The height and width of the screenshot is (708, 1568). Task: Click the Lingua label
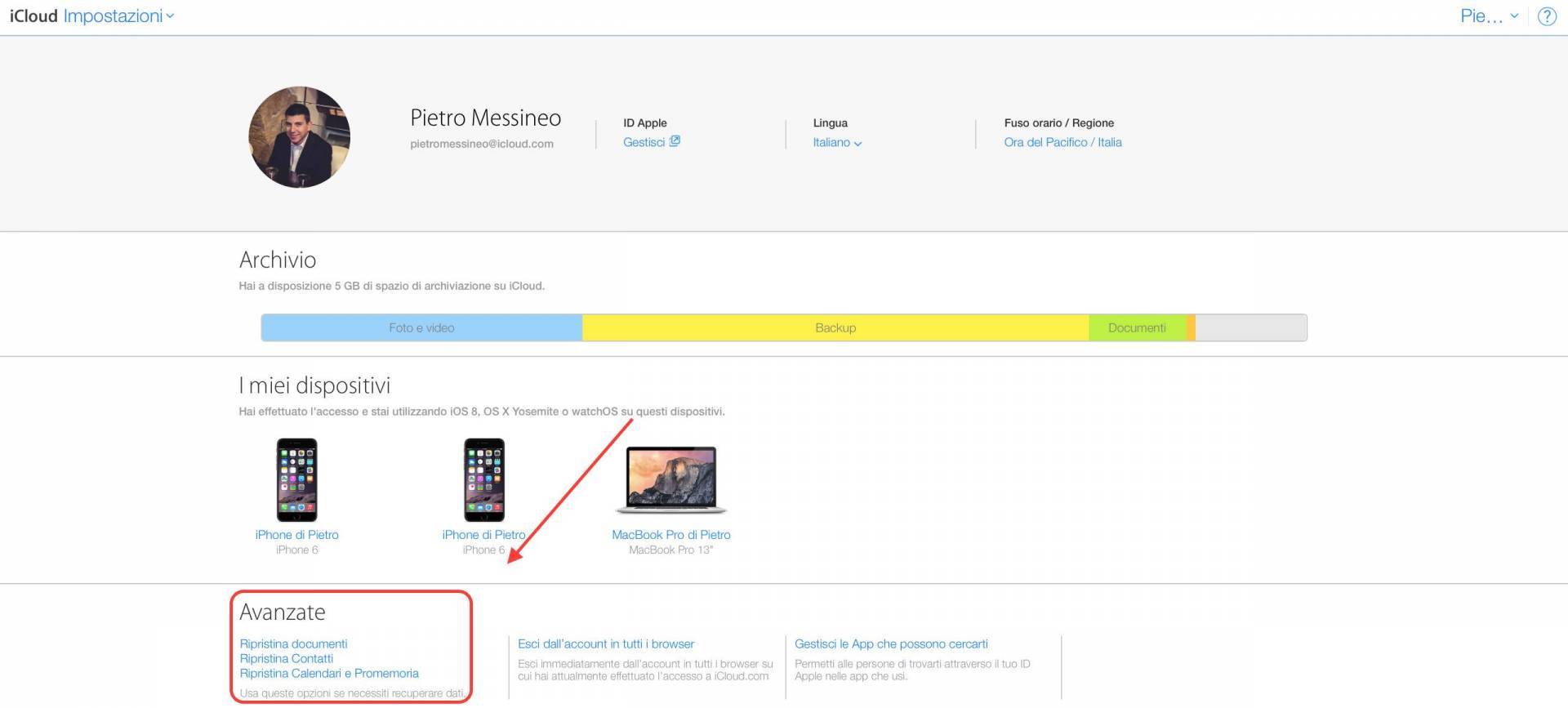830,123
